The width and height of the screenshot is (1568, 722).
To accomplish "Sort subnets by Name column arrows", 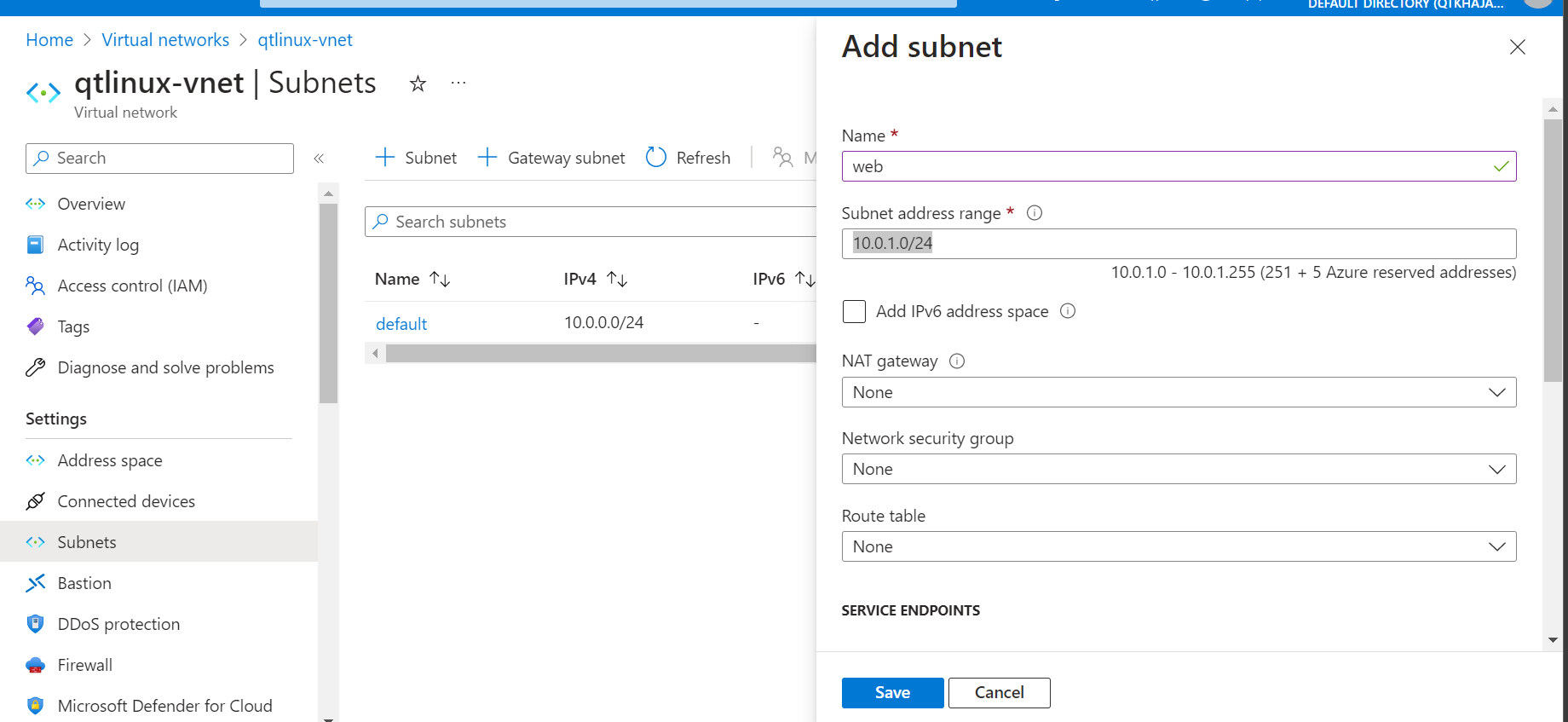I will 440,279.
